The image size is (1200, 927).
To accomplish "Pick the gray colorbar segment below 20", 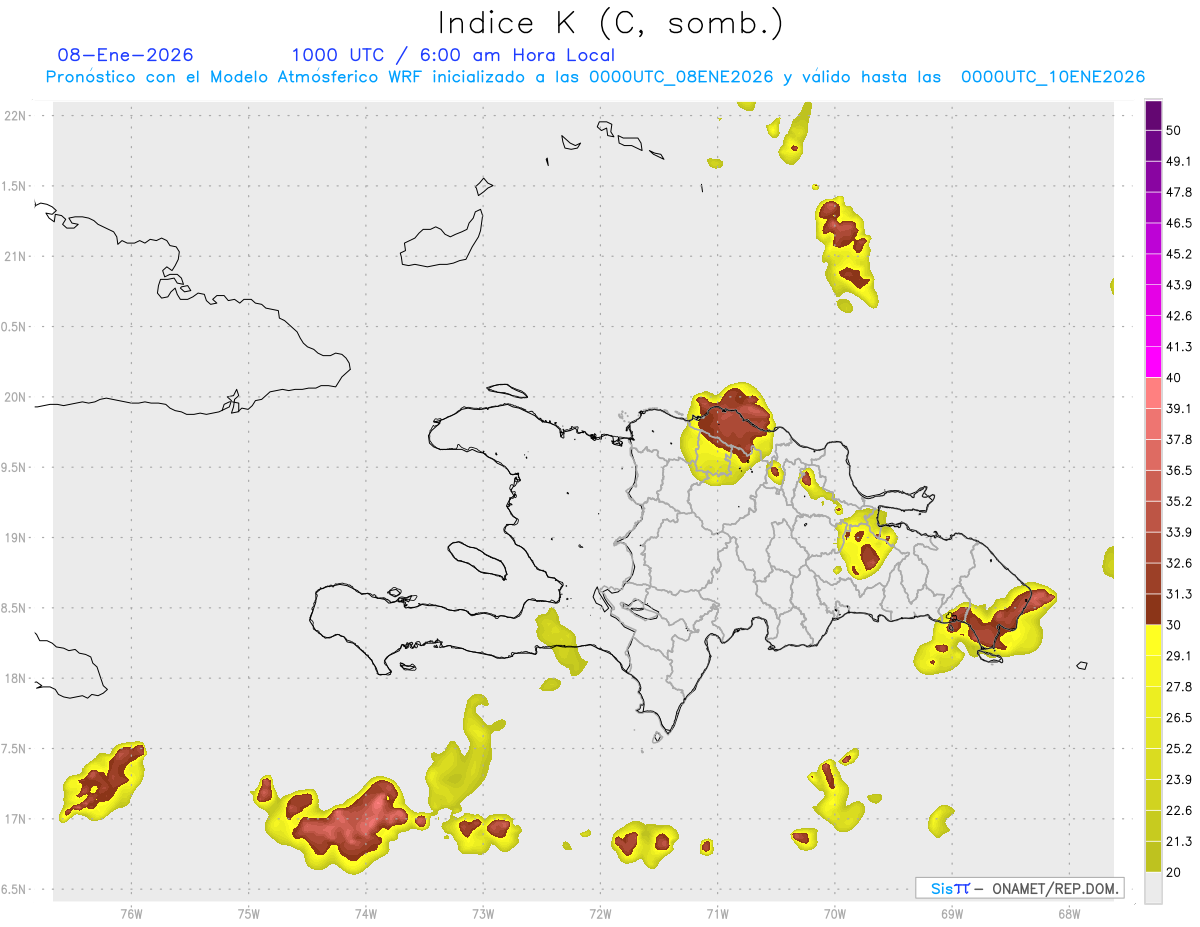I will 1153,889.
